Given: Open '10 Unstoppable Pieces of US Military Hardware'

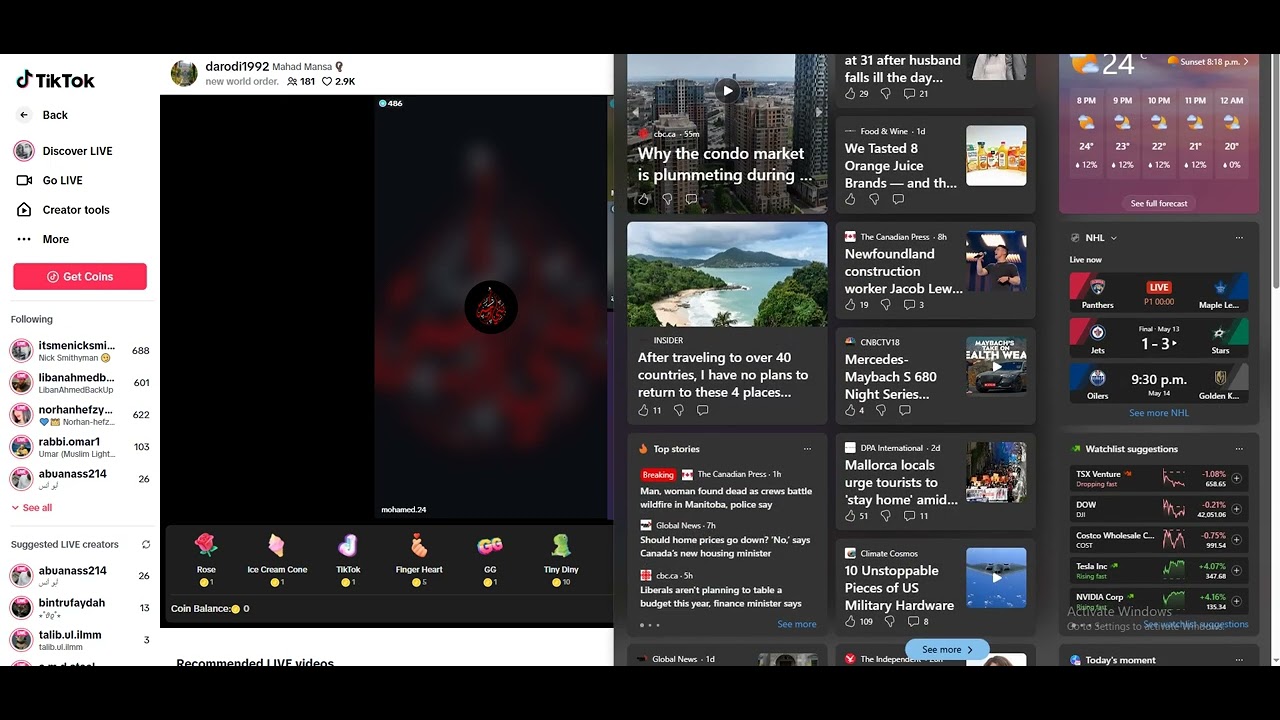Looking at the screenshot, I should click(899, 588).
